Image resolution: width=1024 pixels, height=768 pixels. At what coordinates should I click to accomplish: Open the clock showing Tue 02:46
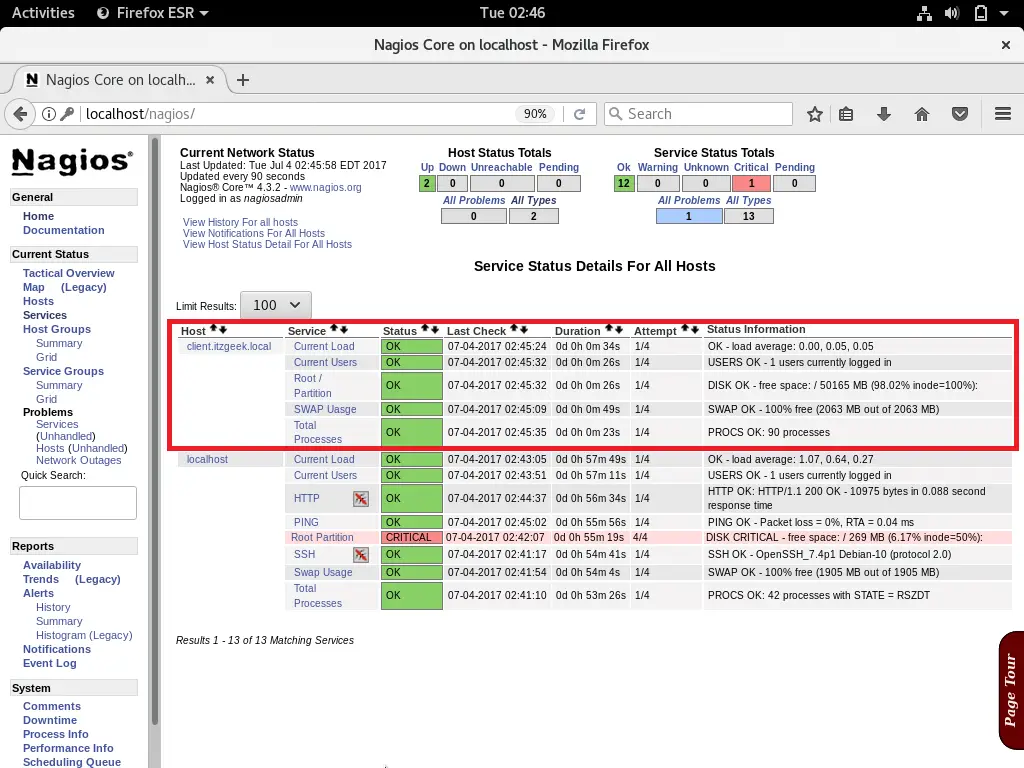(512, 13)
